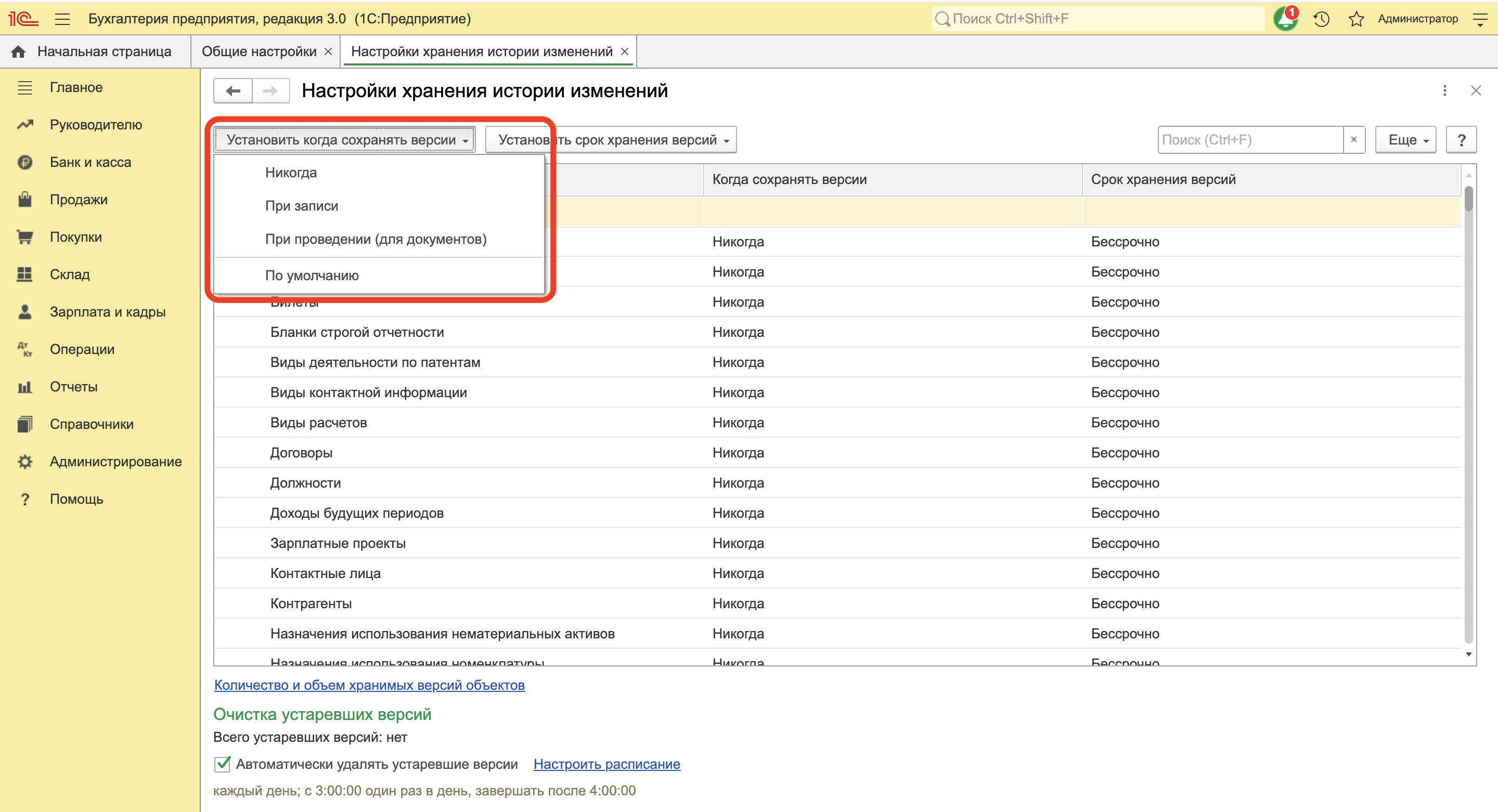Open the Еще dropdown menu
Screen dimensions: 1498x812
pyautogui.click(x=1405, y=140)
